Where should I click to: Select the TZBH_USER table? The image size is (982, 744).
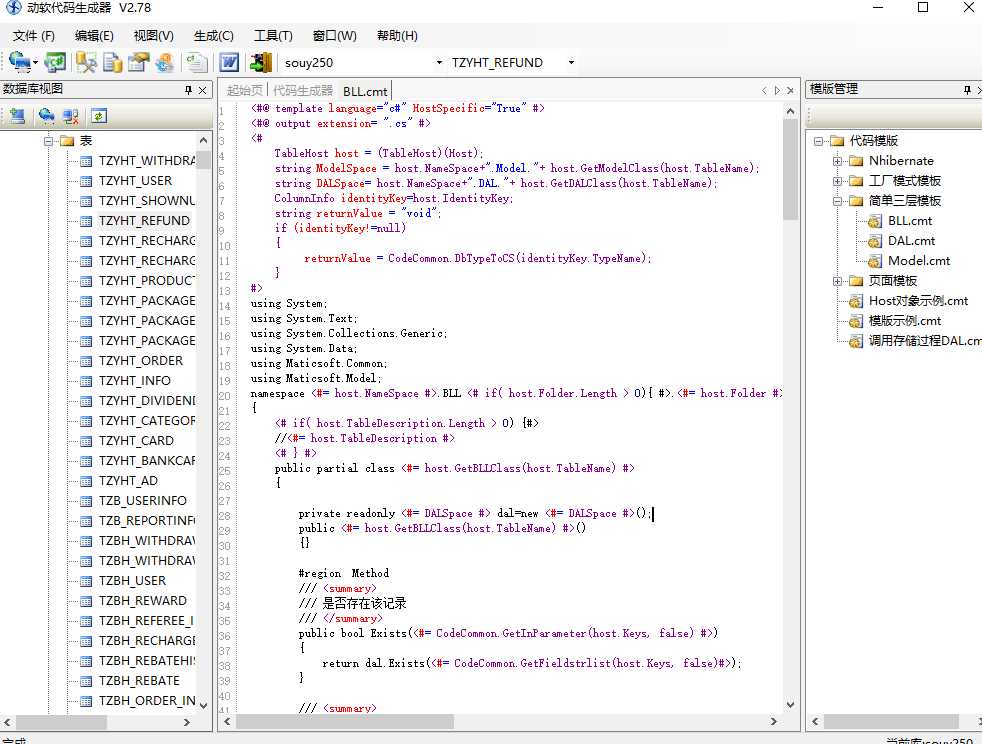pyautogui.click(x=132, y=581)
